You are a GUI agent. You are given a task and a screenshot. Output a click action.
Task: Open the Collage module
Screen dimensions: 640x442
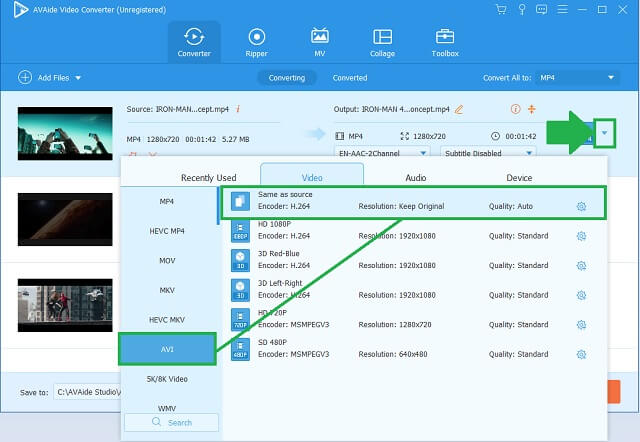382,42
